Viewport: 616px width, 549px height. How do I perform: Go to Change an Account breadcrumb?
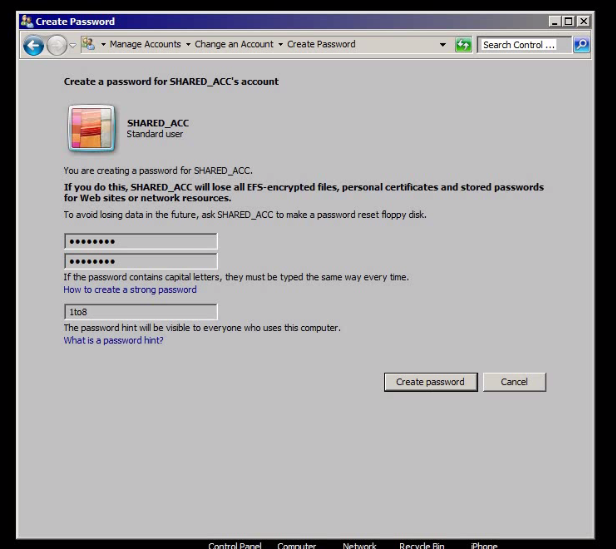coord(234,45)
